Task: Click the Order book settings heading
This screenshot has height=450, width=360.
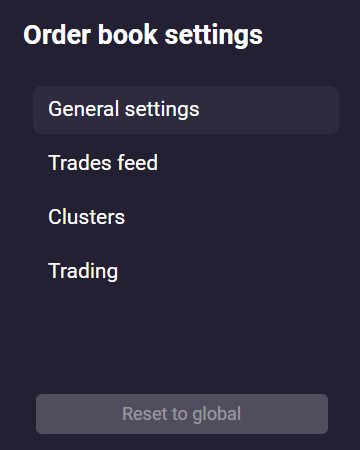Action: click(143, 36)
